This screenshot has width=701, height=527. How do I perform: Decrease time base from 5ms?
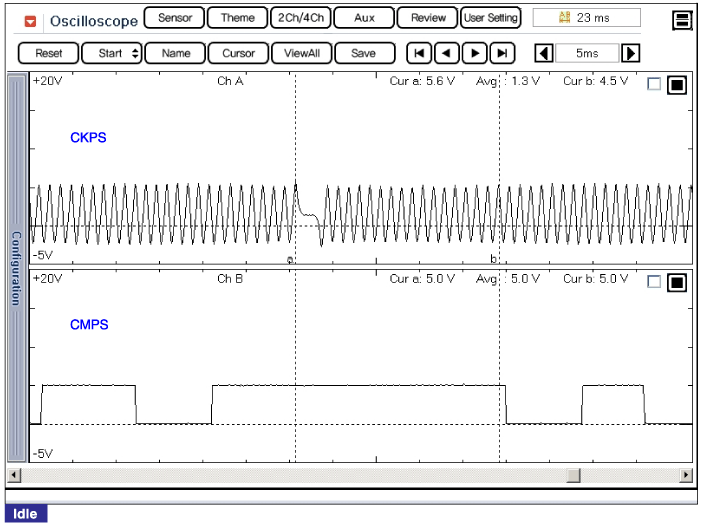545,53
